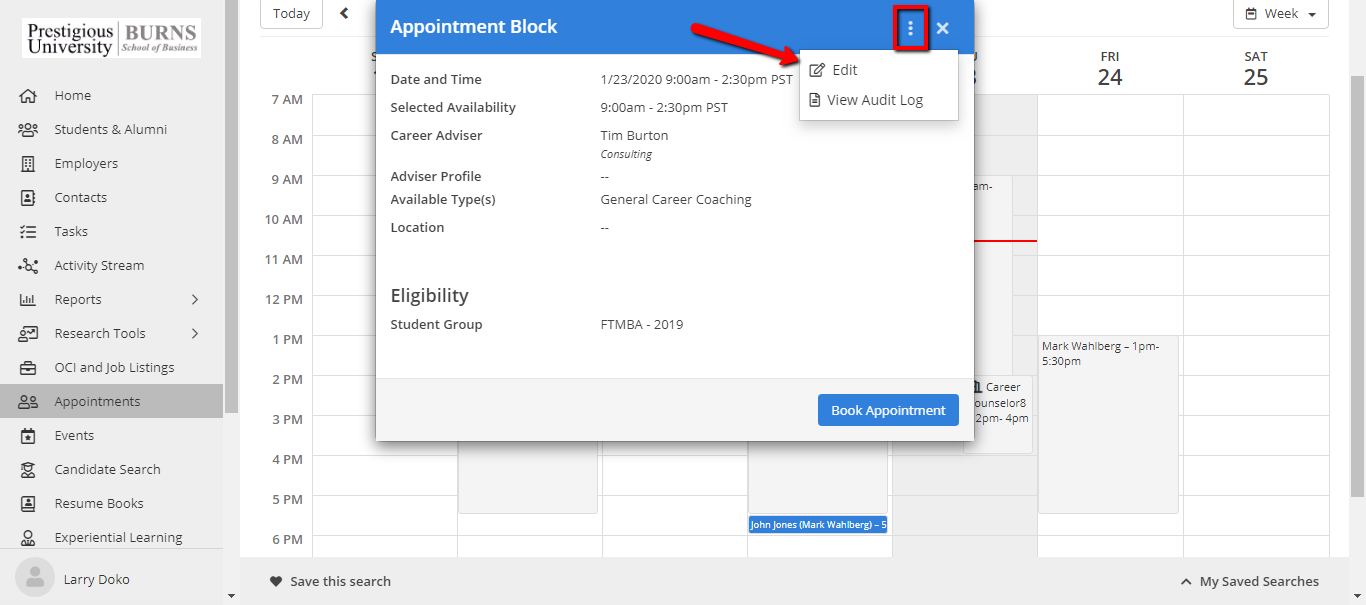Viewport: 1366px width, 605px height.
Task: Close the Appointment Block dialog
Action: point(942,29)
